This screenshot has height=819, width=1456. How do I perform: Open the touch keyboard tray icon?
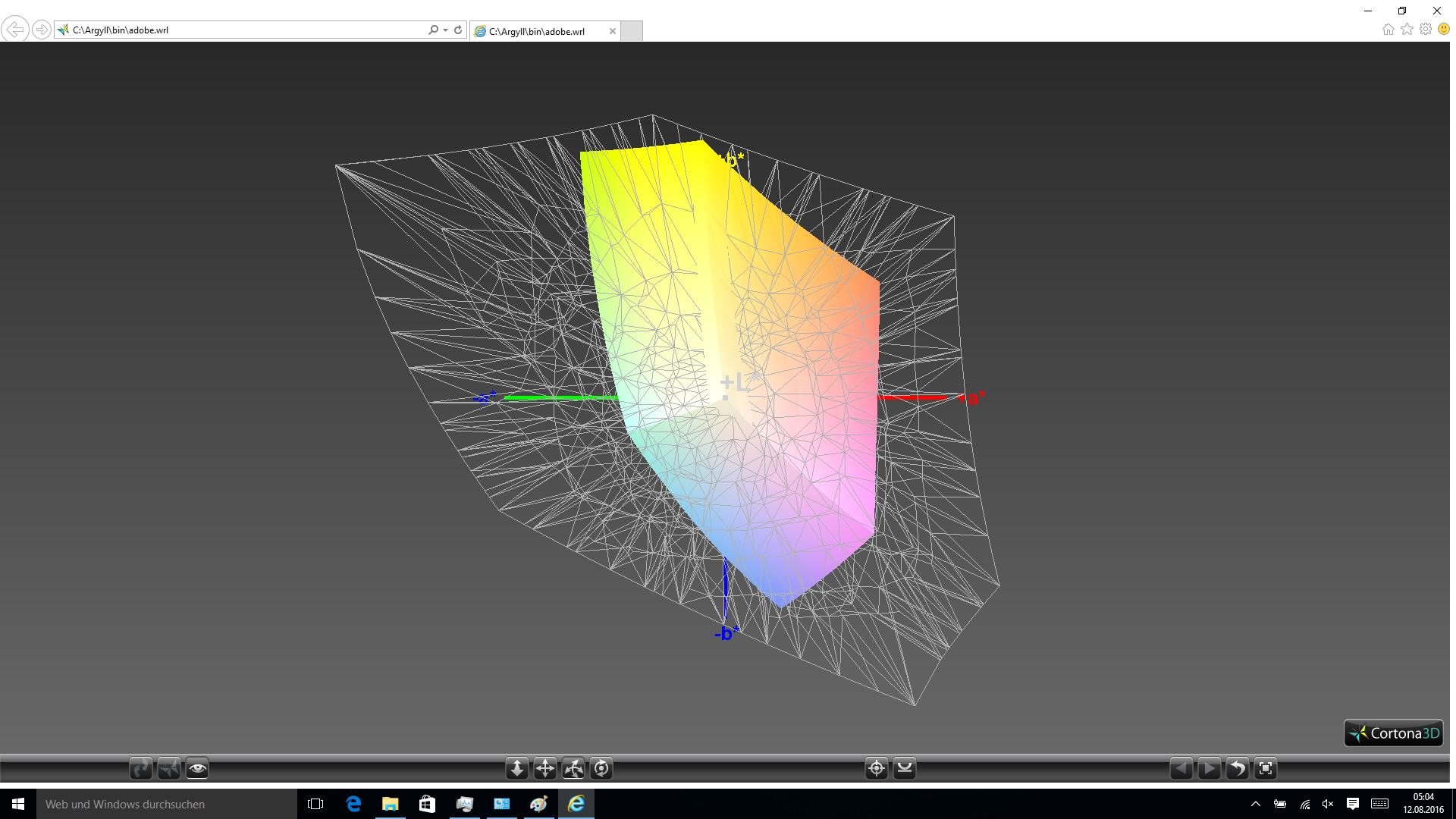(1380, 804)
